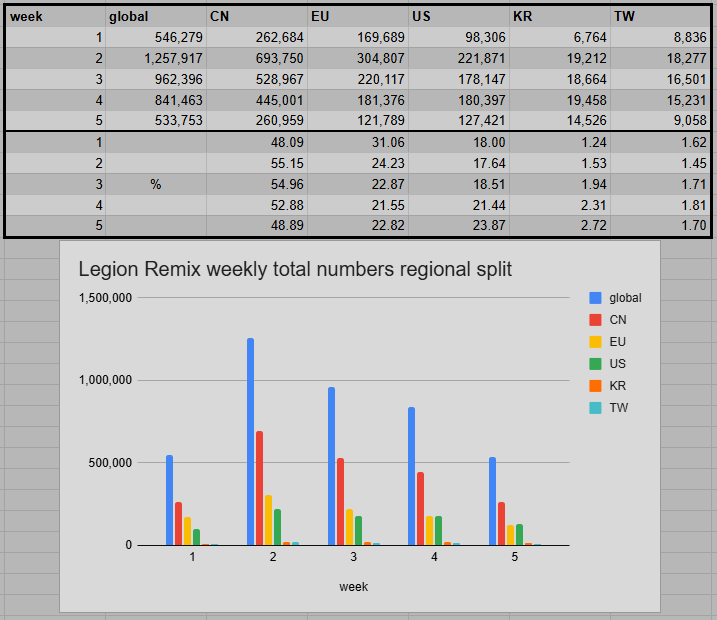
Task: Select the 'CN' column header cell
Action: 256,16
